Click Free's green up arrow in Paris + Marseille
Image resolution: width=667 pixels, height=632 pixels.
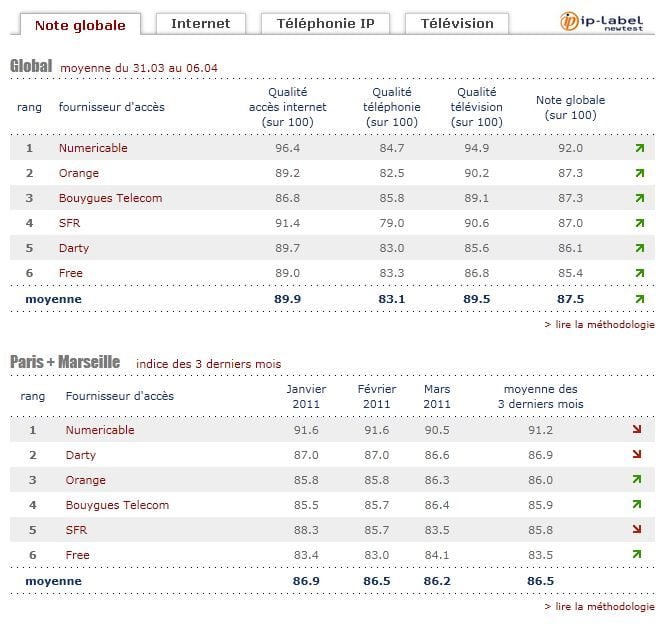pos(638,555)
